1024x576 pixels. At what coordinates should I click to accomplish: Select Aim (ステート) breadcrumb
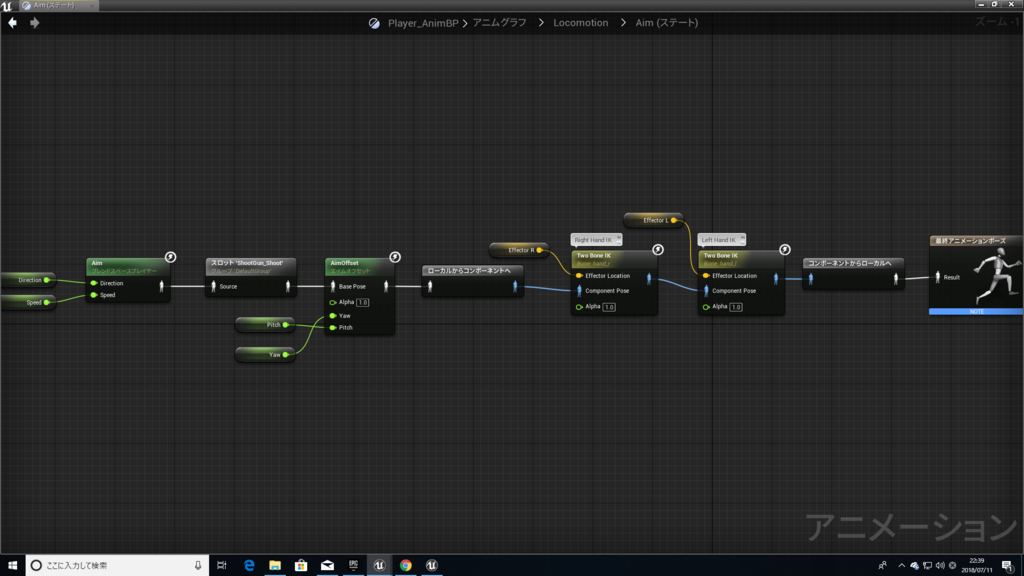click(667, 23)
